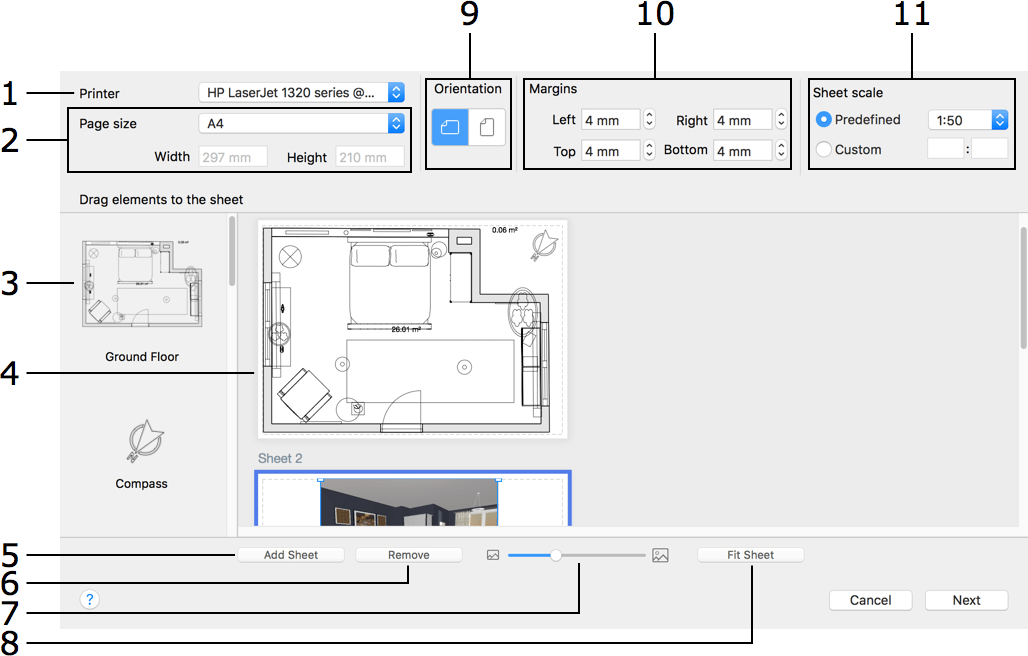
Task: Click large image icon right of zoom slider
Action: [x=660, y=555]
